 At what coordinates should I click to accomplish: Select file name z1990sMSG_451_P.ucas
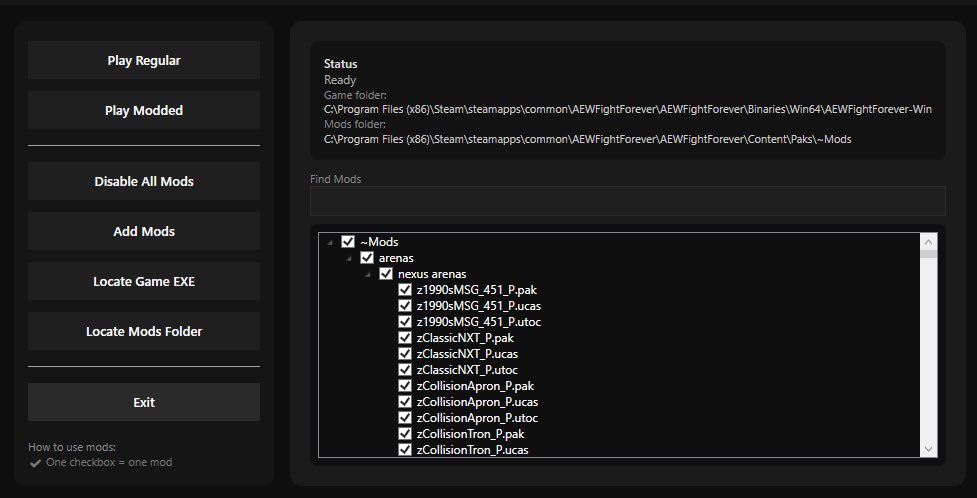tap(479, 306)
